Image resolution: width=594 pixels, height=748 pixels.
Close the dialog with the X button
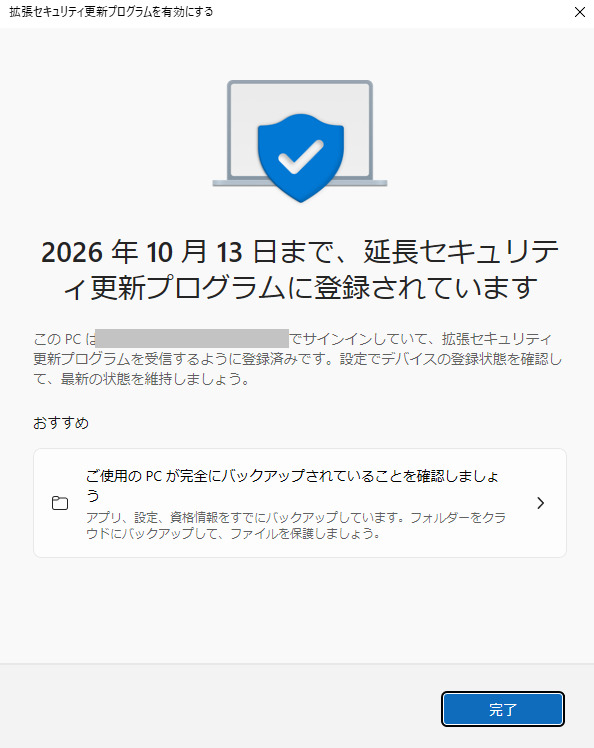579,12
